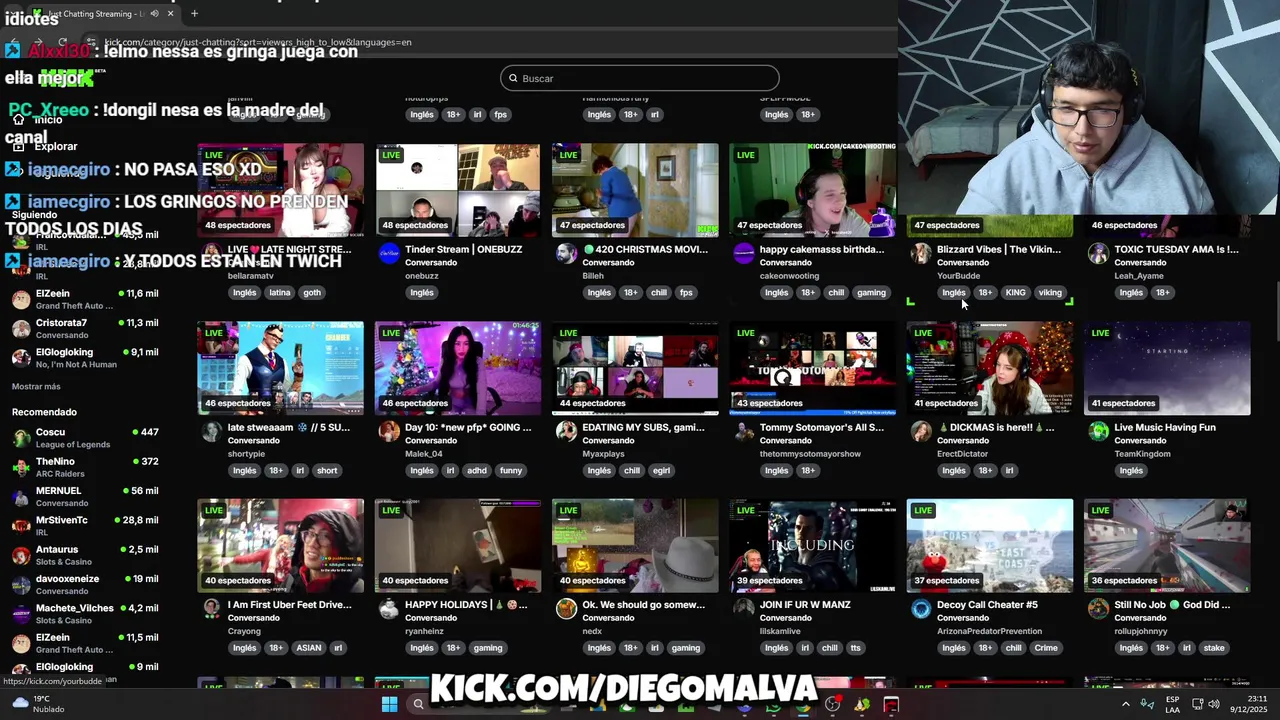
Task: Click rollupjohnnyy streamer avatar icon
Action: click(1098, 608)
